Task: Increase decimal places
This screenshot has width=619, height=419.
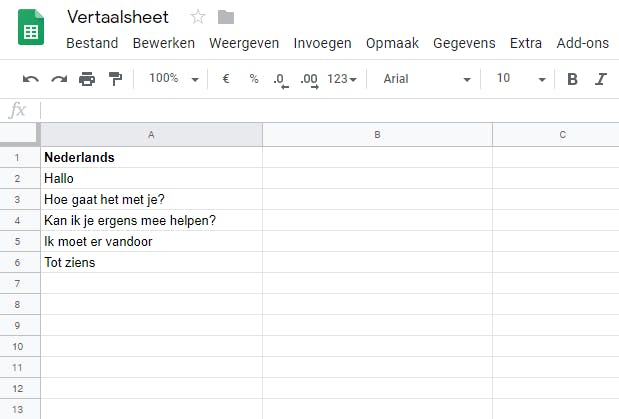Action: (309, 79)
